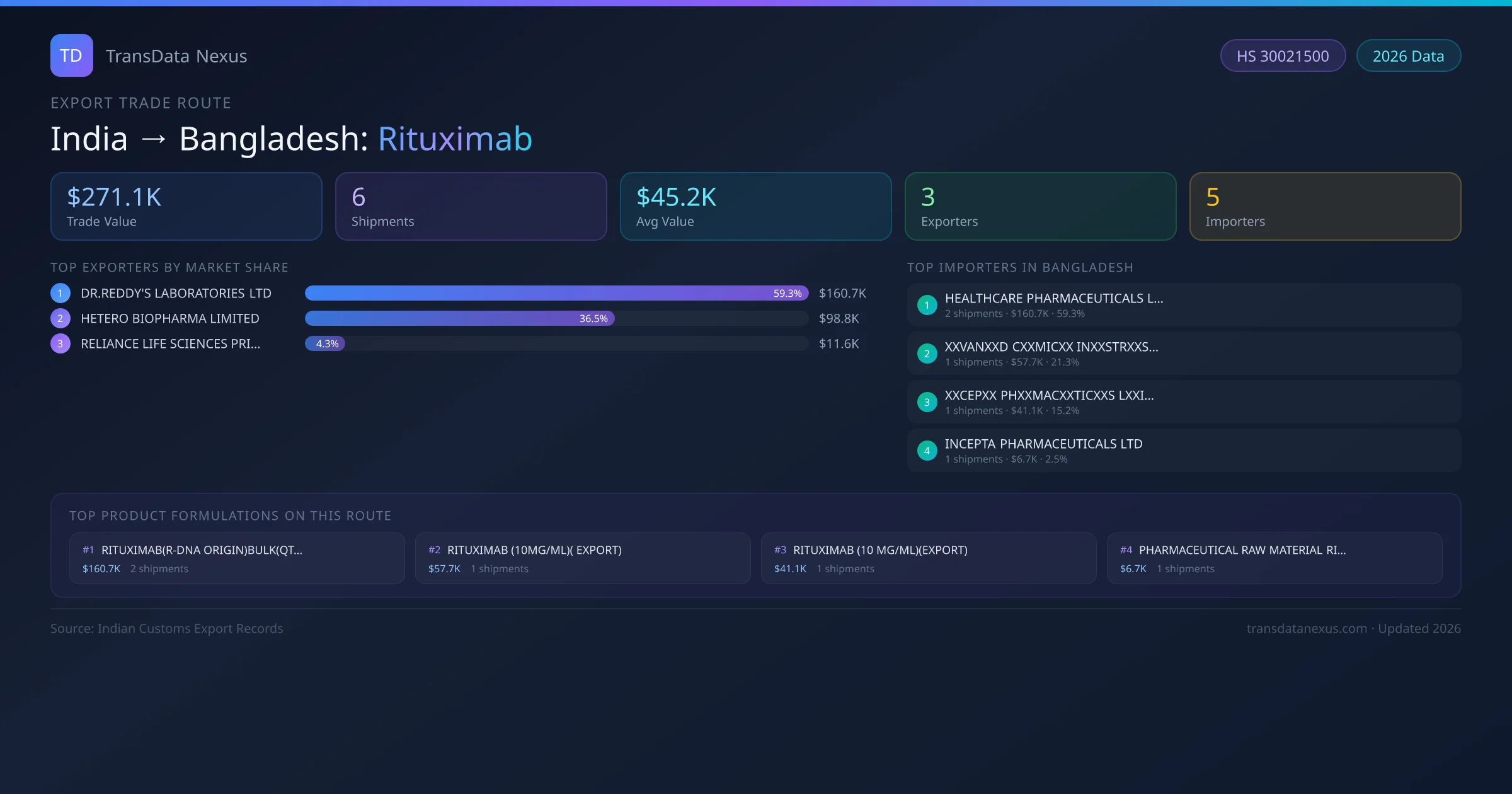Click the TD logo icon
The width and height of the screenshot is (1512, 794).
point(71,55)
